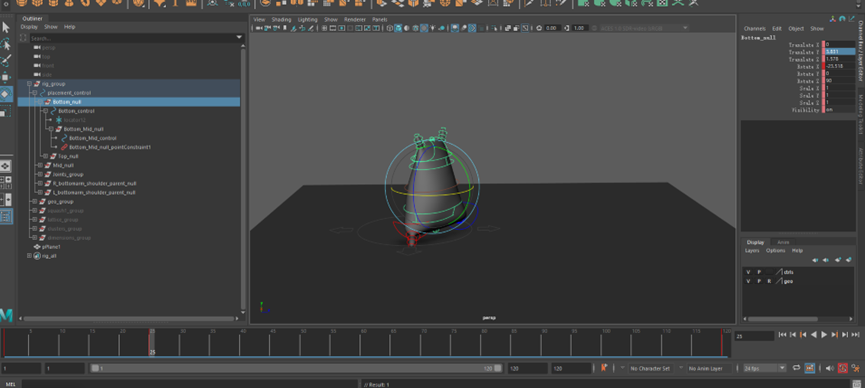The width and height of the screenshot is (865, 388).
Task: Toggle auto keyframe red icon
Action: point(843,368)
